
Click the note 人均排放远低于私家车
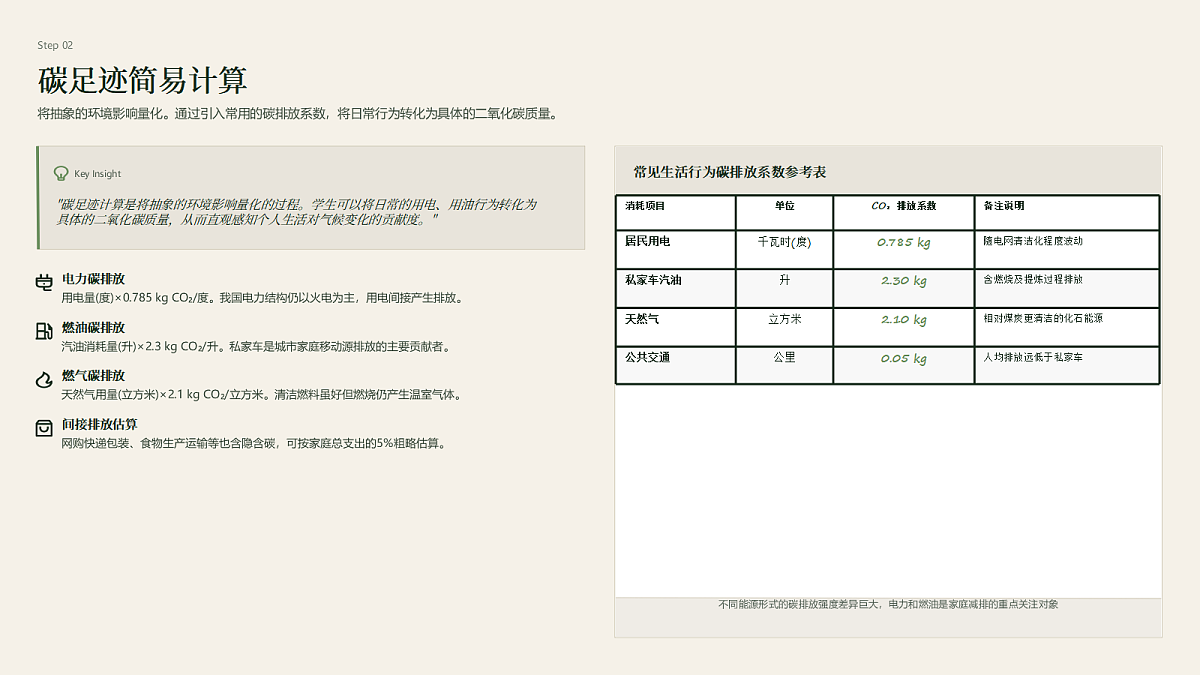(x=1033, y=356)
